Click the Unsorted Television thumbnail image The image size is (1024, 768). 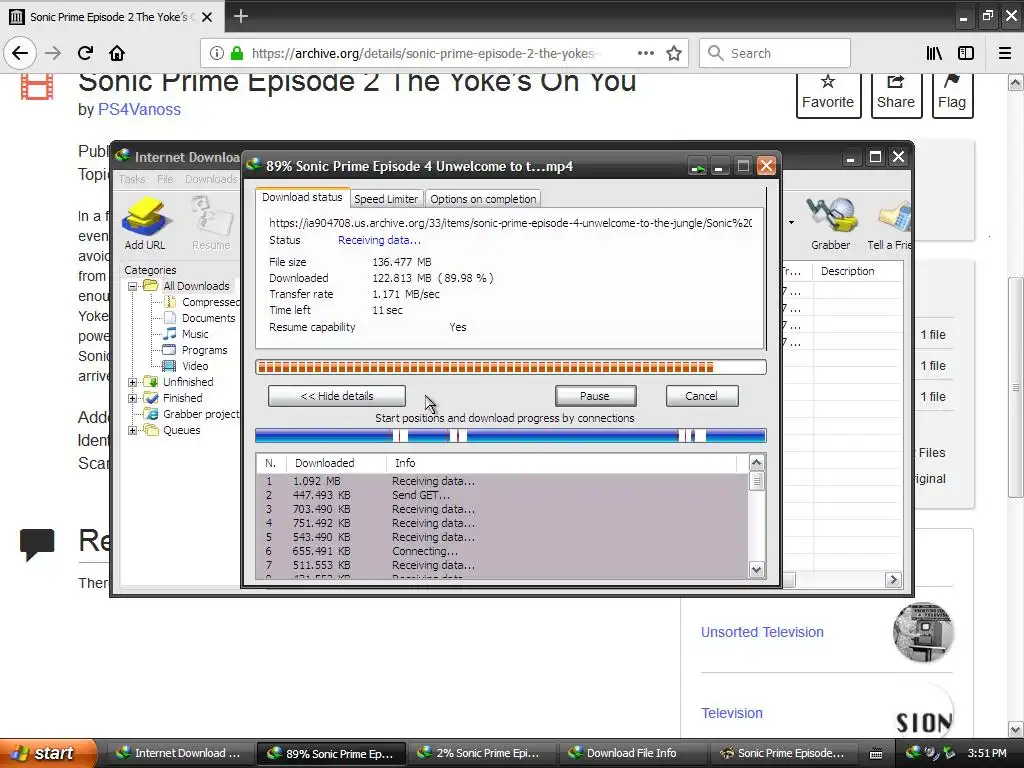click(x=923, y=632)
